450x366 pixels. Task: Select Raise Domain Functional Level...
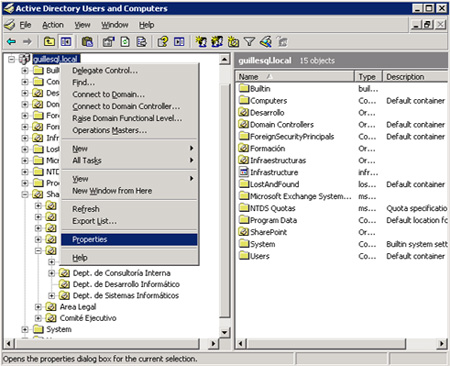[129, 118]
